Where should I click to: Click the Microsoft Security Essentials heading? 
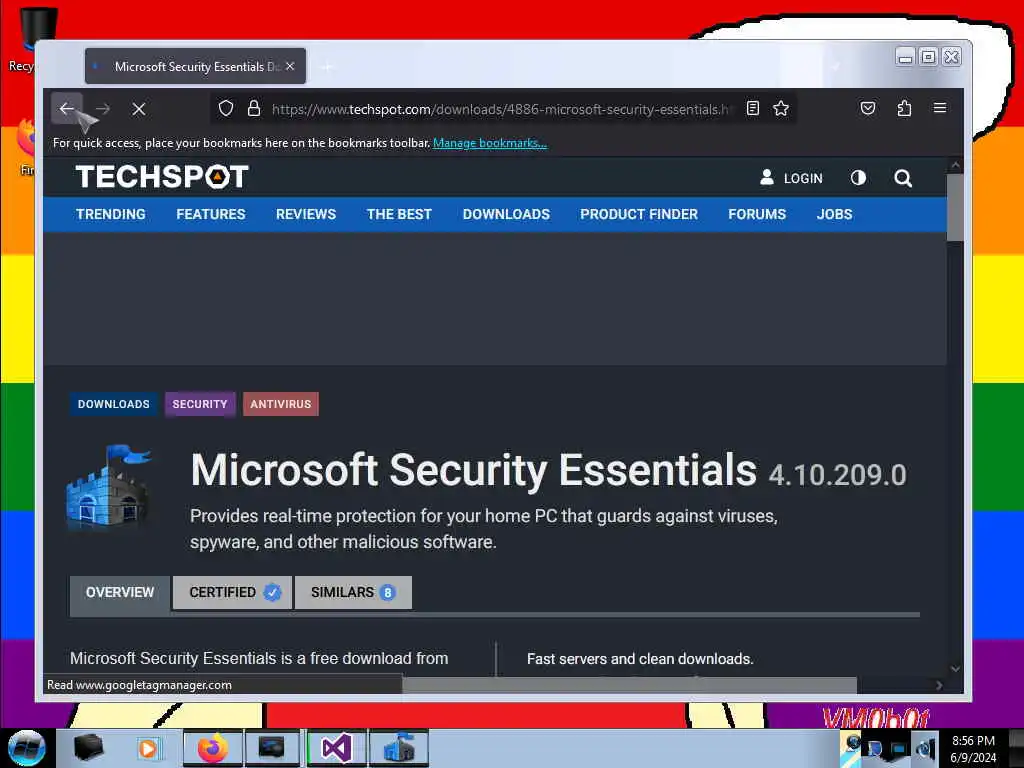click(x=473, y=470)
